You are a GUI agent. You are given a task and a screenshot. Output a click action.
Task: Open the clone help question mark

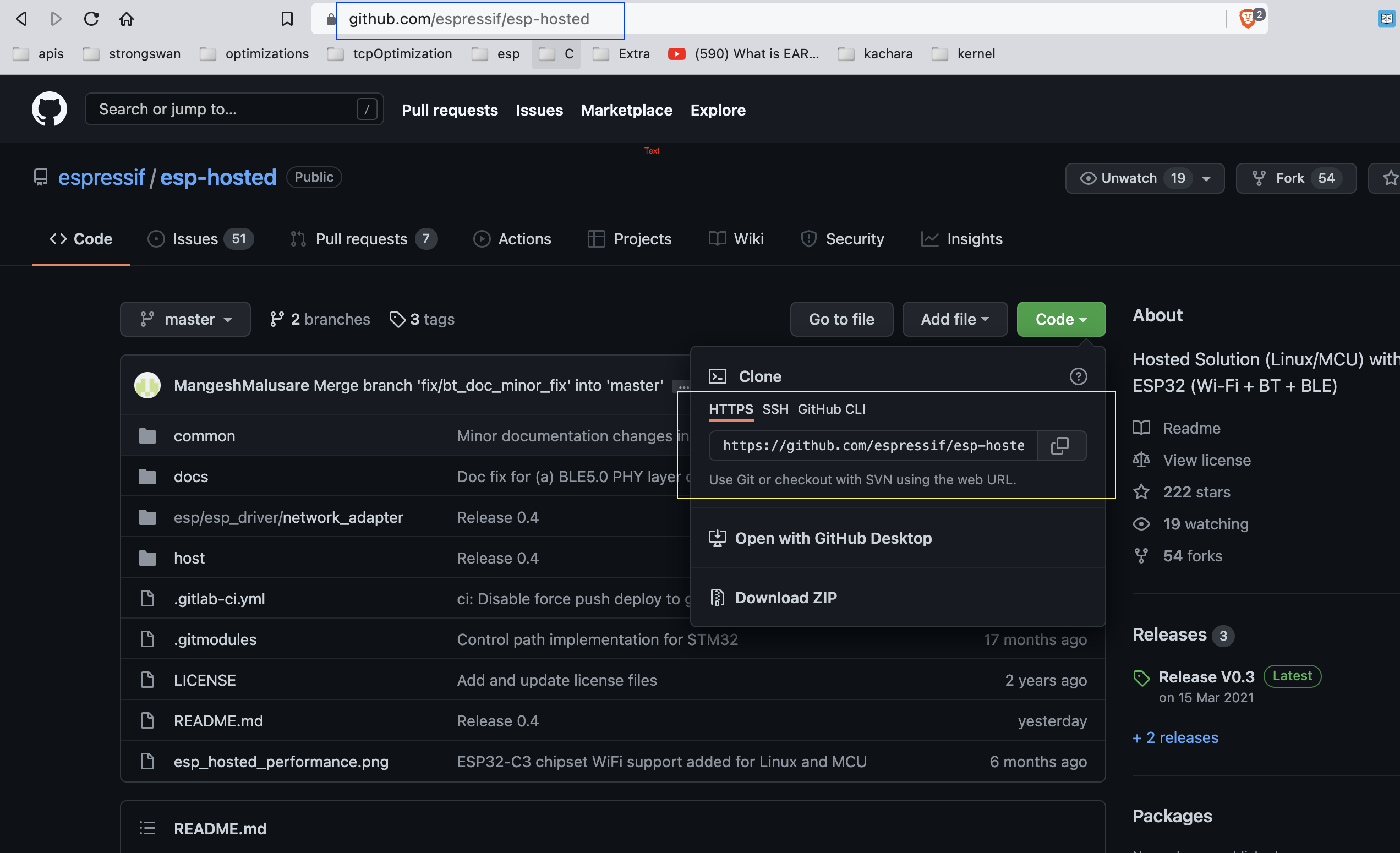click(1078, 376)
